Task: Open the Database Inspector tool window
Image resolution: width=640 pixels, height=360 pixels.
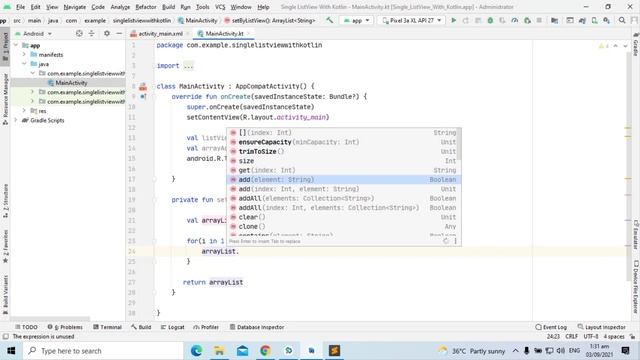Action: [257, 327]
